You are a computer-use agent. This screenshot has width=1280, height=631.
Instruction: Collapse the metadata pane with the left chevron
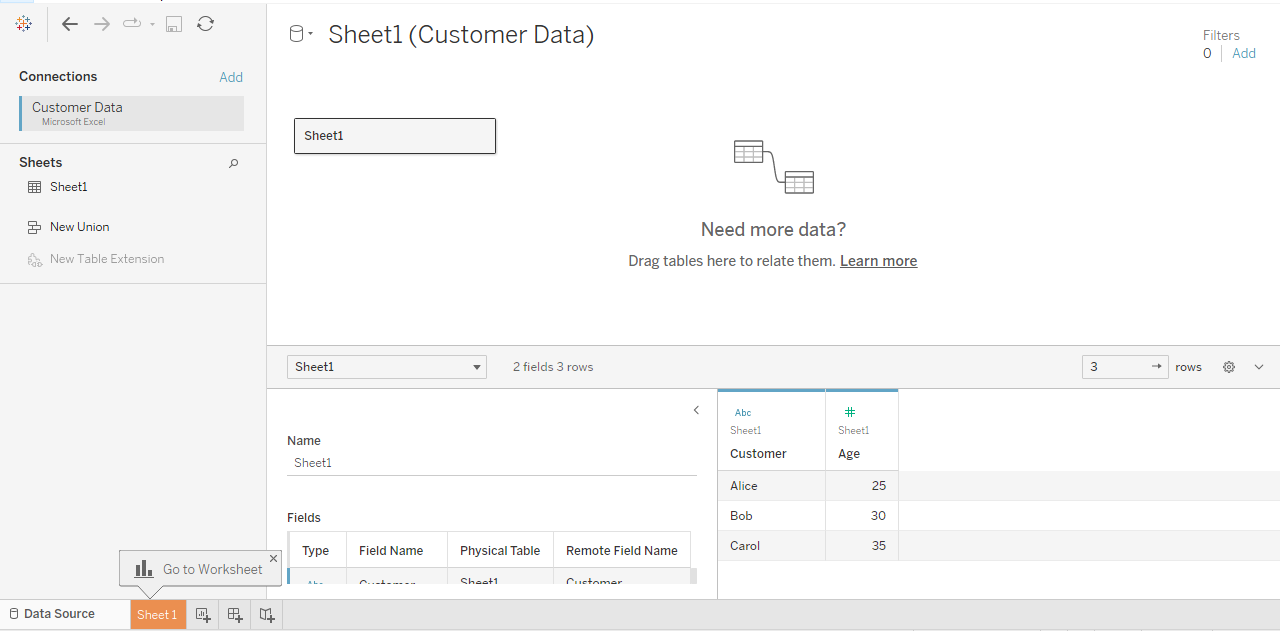coord(696,410)
